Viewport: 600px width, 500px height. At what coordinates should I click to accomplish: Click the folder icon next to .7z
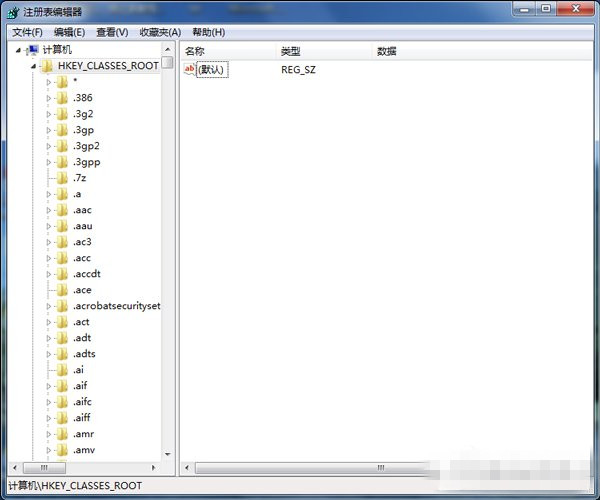tap(62, 178)
